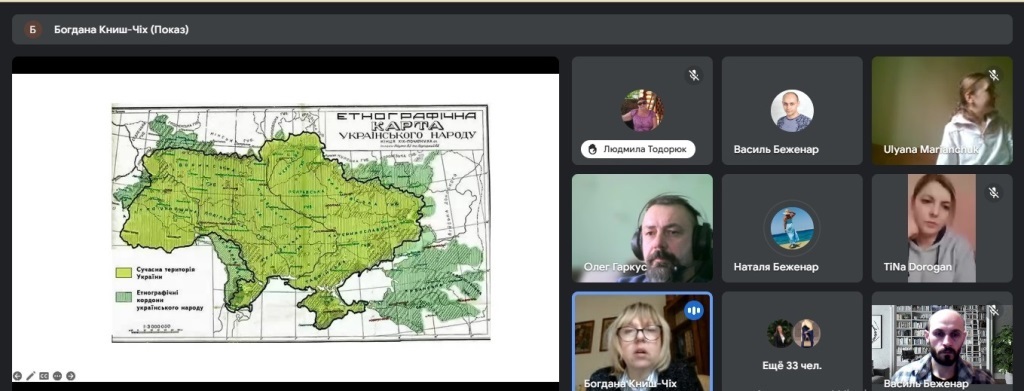Click muted mic icon on Ulyana Marianchuk tile

pos(994,75)
